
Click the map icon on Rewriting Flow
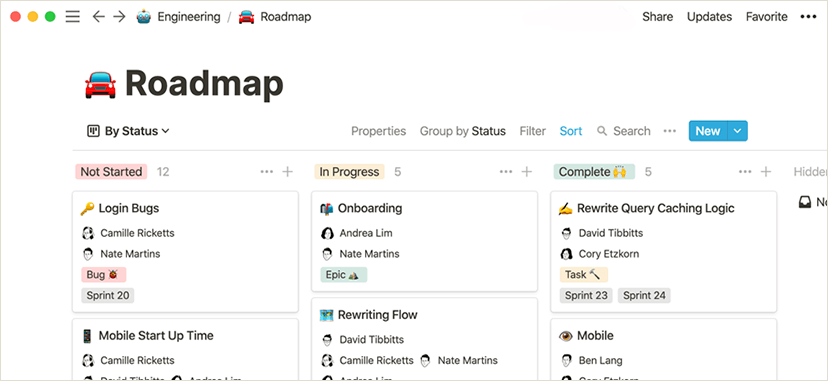327,315
